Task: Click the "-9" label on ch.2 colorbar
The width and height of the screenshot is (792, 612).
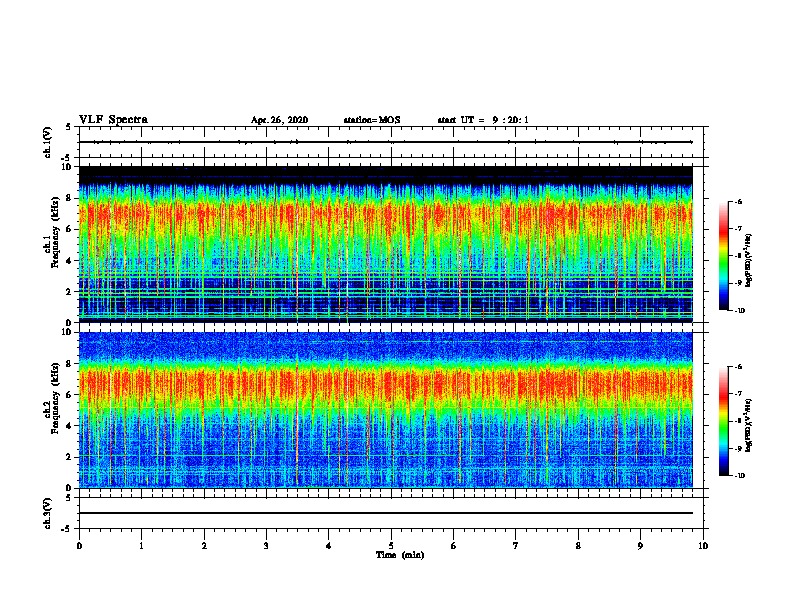Action: tap(738, 448)
